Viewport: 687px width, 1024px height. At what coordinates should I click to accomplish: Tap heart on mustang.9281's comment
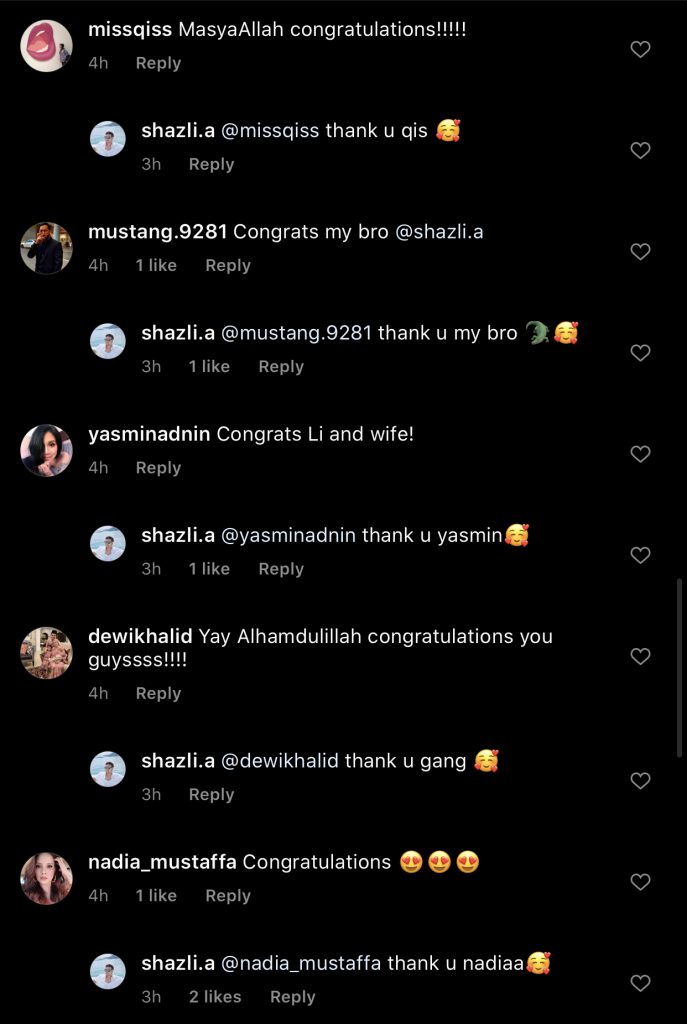pyautogui.click(x=641, y=251)
